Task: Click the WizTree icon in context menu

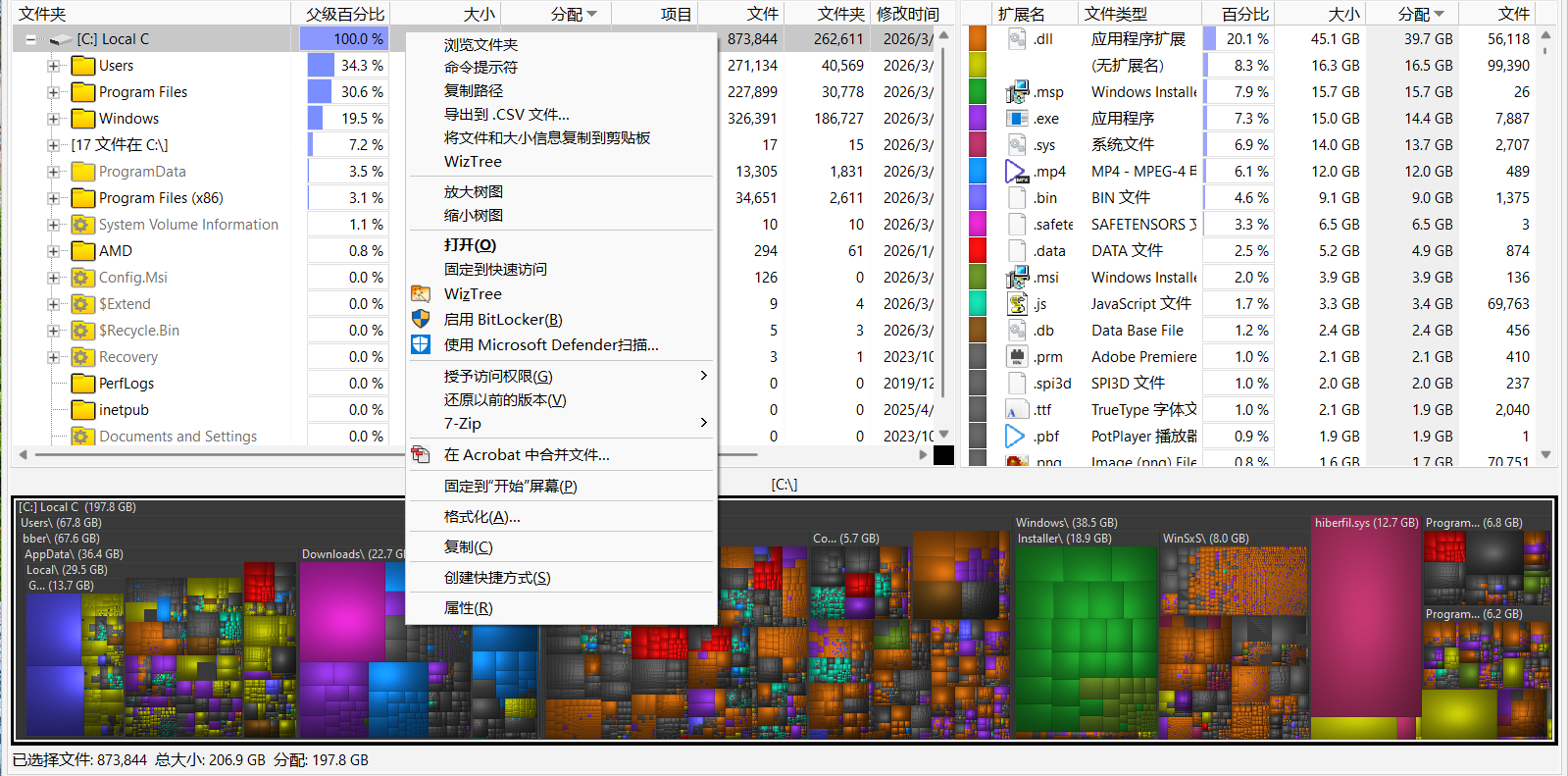Action: pos(421,293)
